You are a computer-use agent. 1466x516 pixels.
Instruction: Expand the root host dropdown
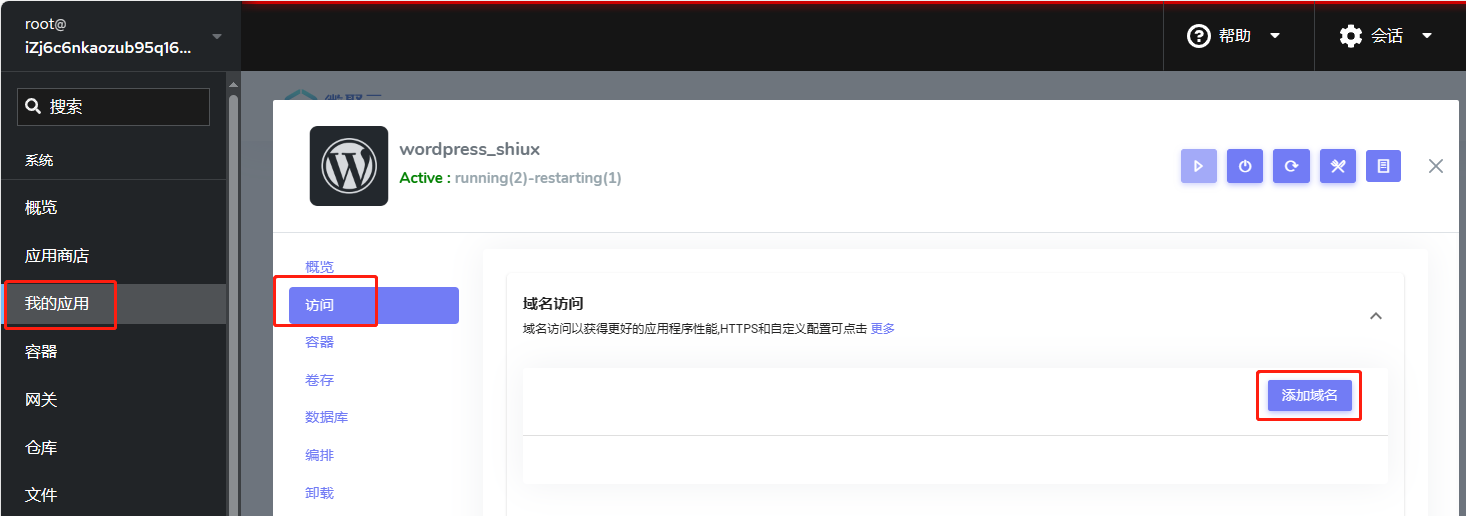click(x=217, y=36)
